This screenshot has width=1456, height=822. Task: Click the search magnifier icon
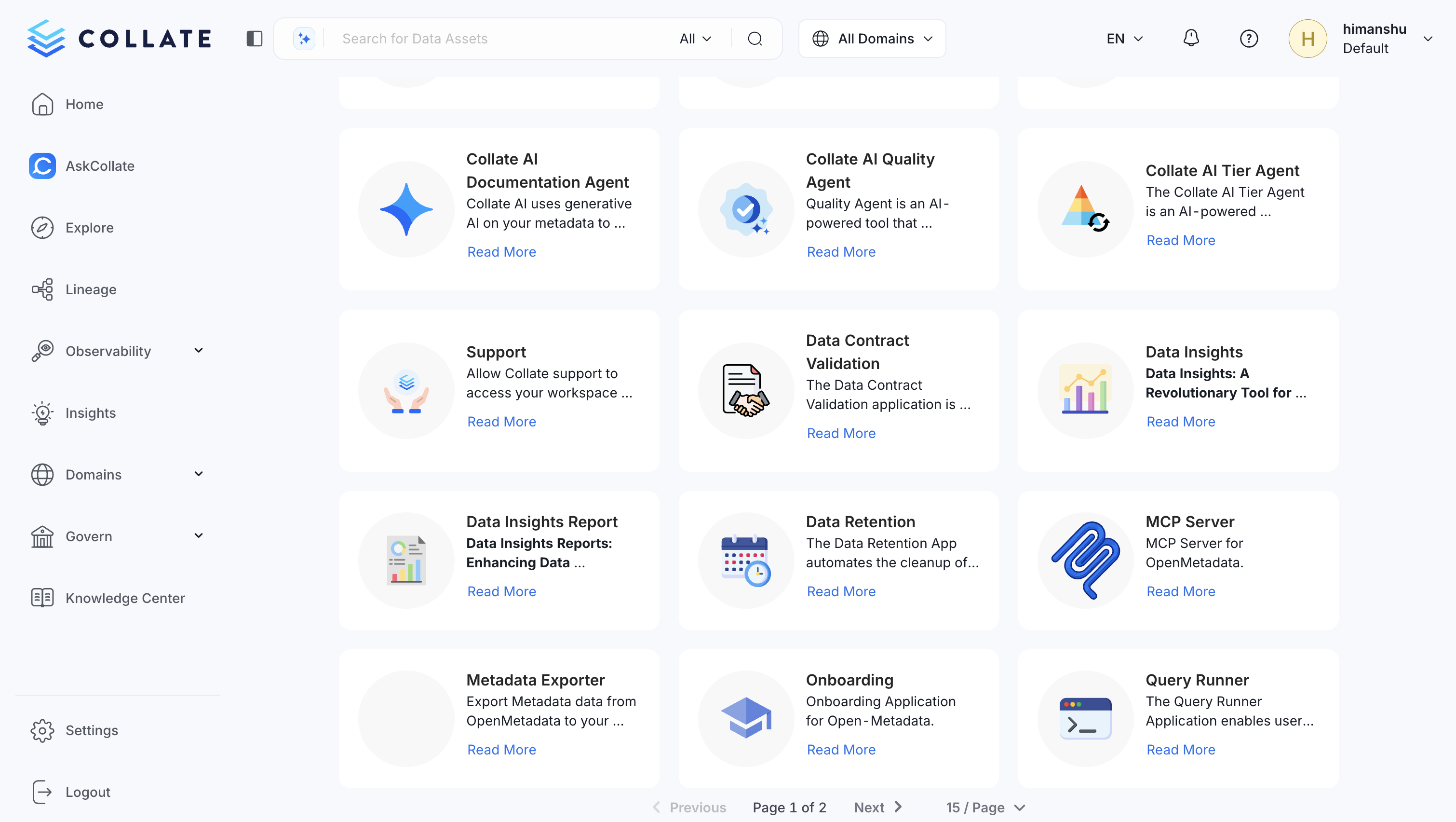pos(755,39)
